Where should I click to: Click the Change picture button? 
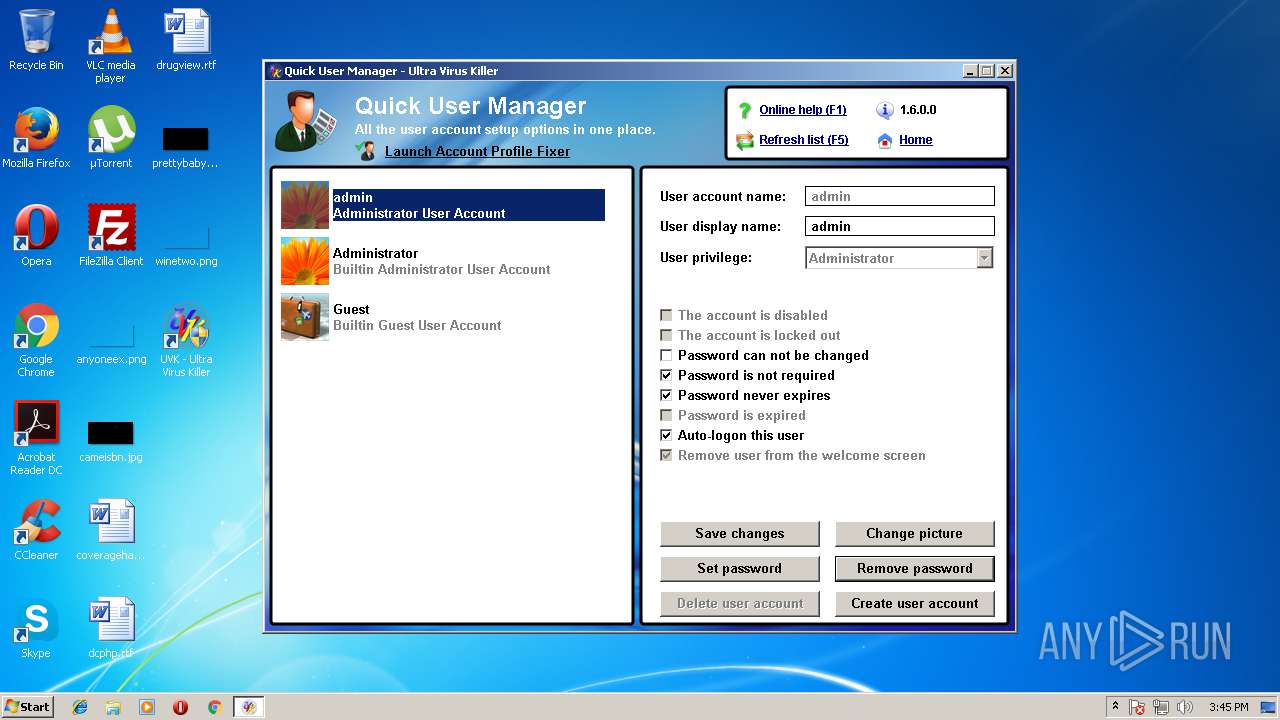915,533
